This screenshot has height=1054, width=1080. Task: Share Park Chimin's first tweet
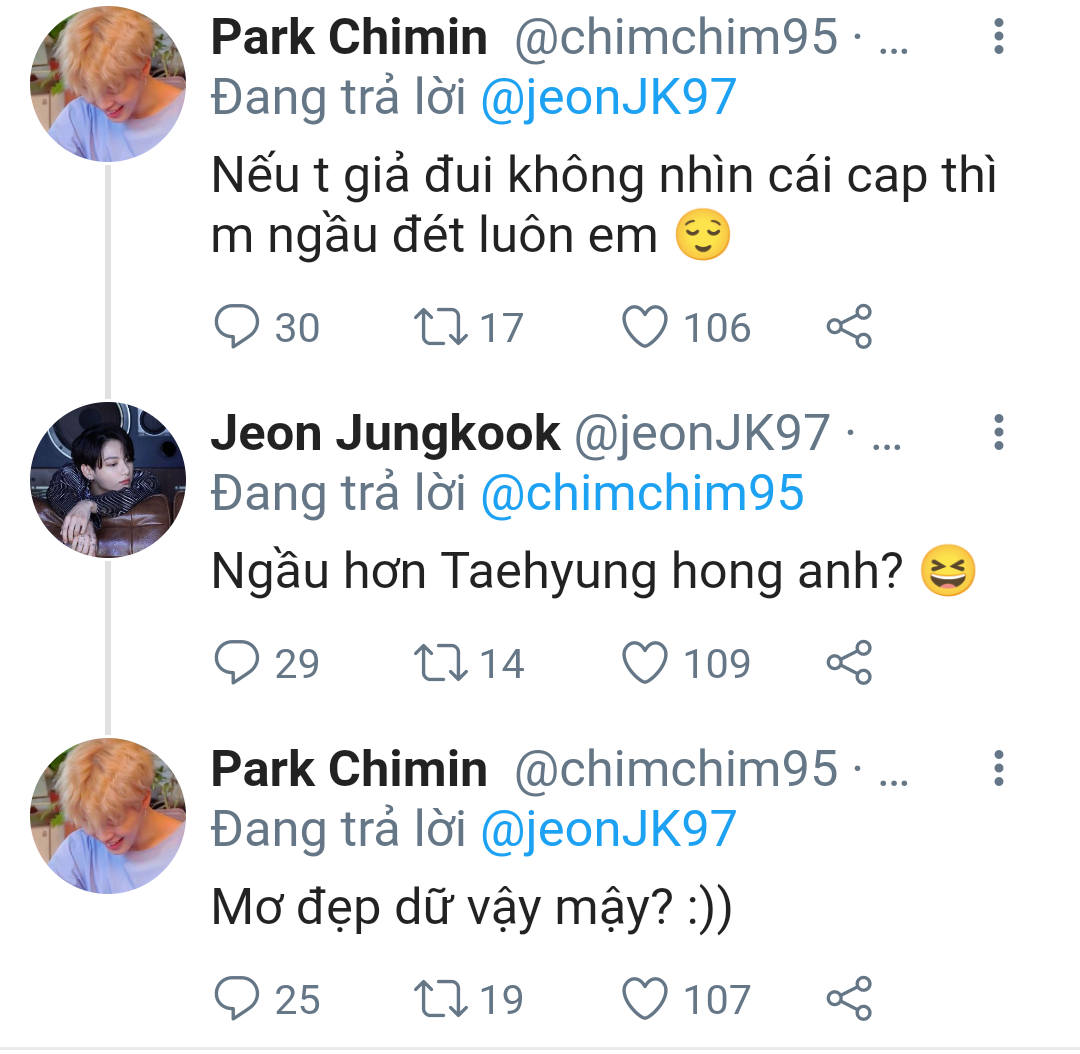(849, 328)
